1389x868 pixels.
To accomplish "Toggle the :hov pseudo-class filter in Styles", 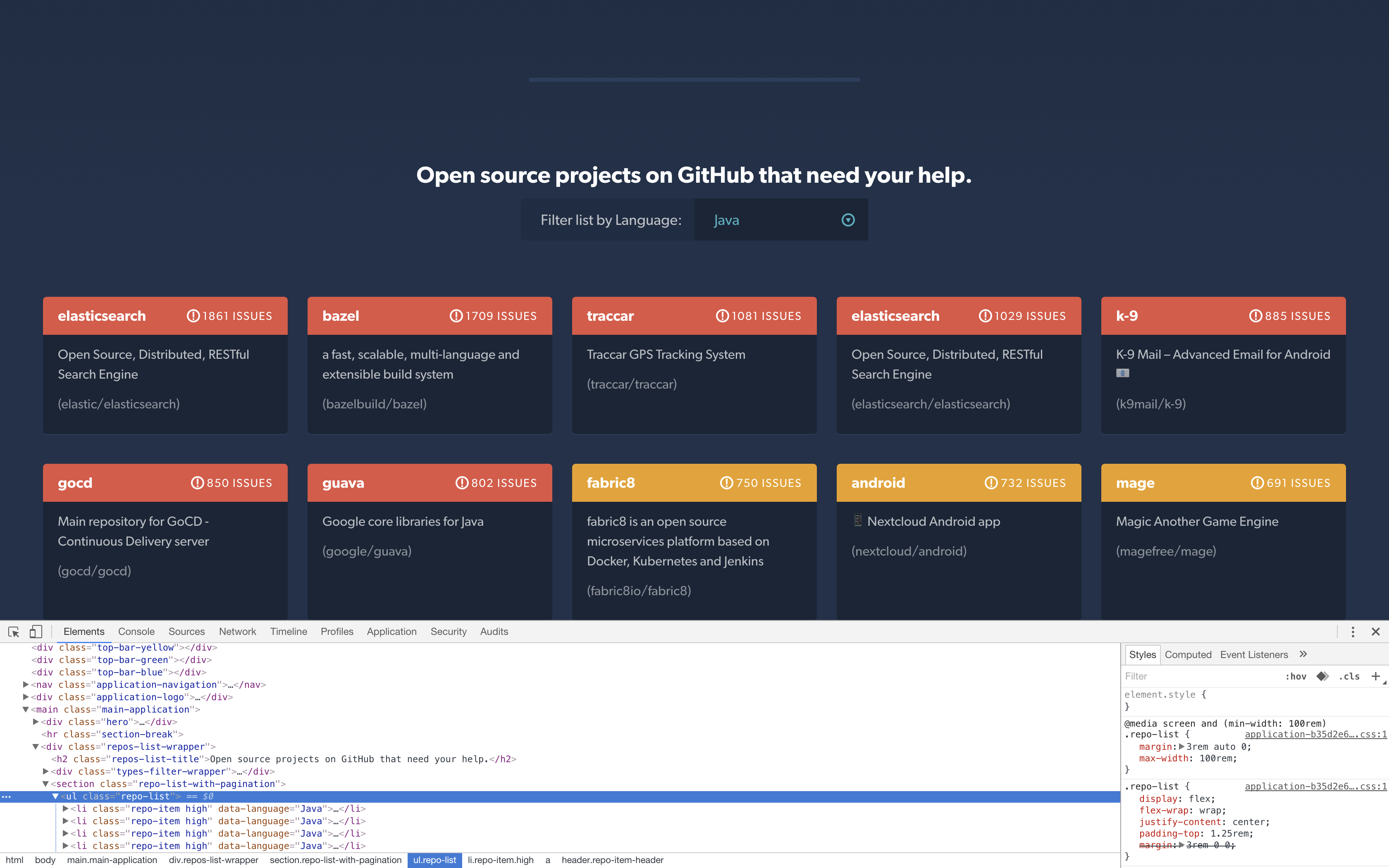I will 1297,676.
